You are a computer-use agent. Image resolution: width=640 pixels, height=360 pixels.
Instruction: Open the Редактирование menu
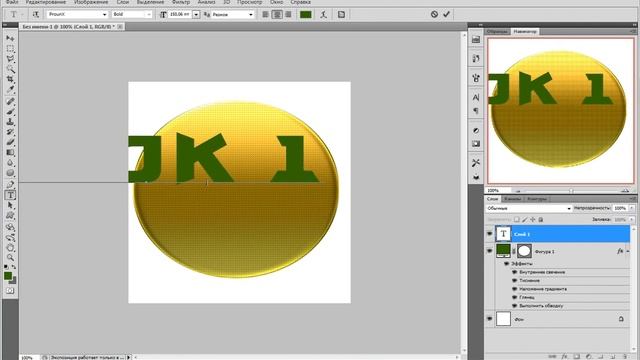point(46,2)
